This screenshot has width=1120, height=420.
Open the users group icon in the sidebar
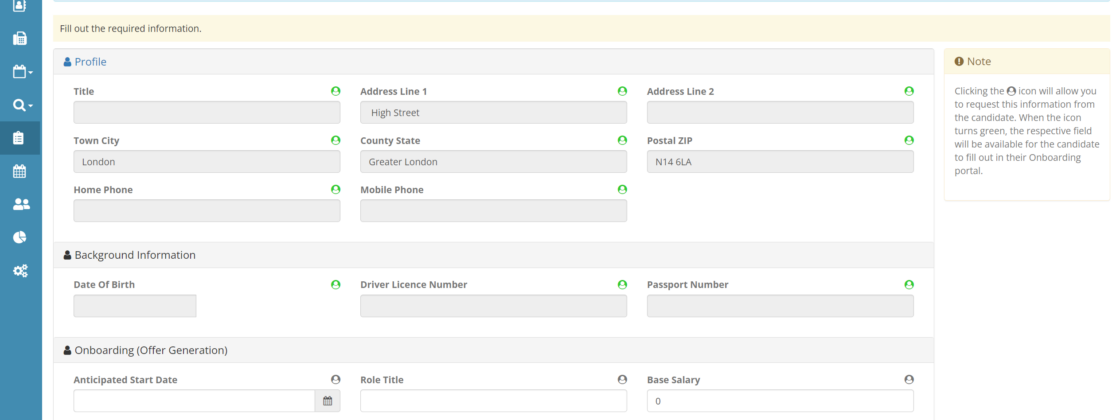click(x=20, y=204)
